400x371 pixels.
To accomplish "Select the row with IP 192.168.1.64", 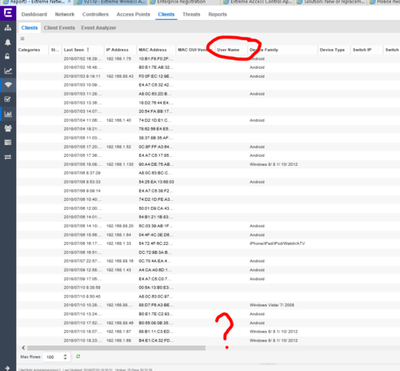I will [208, 235].
